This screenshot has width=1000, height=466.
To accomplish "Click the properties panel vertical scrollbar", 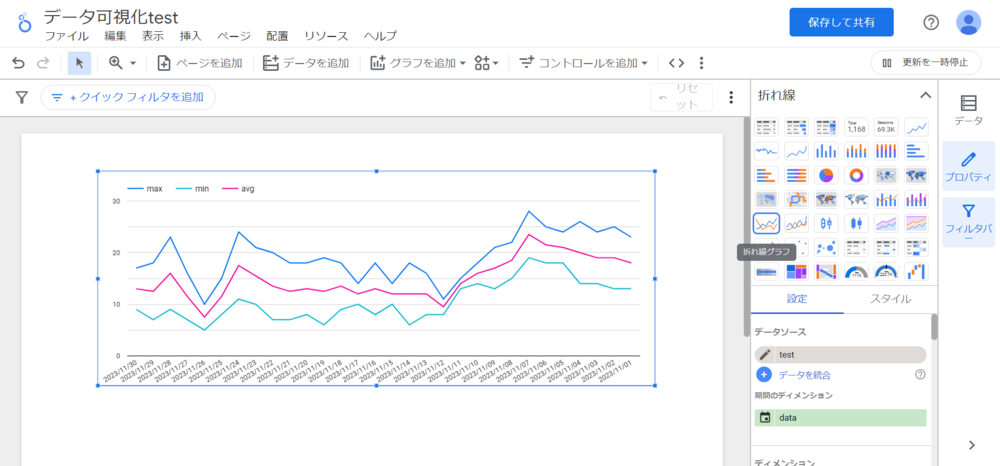I will click(934, 327).
